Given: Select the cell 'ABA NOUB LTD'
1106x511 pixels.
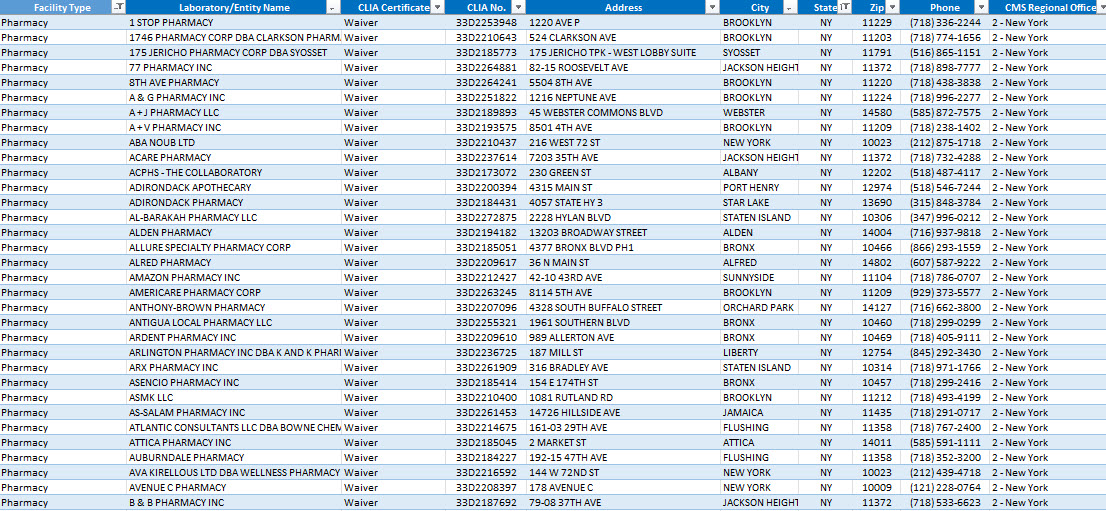Looking at the screenshot, I should coord(234,143).
